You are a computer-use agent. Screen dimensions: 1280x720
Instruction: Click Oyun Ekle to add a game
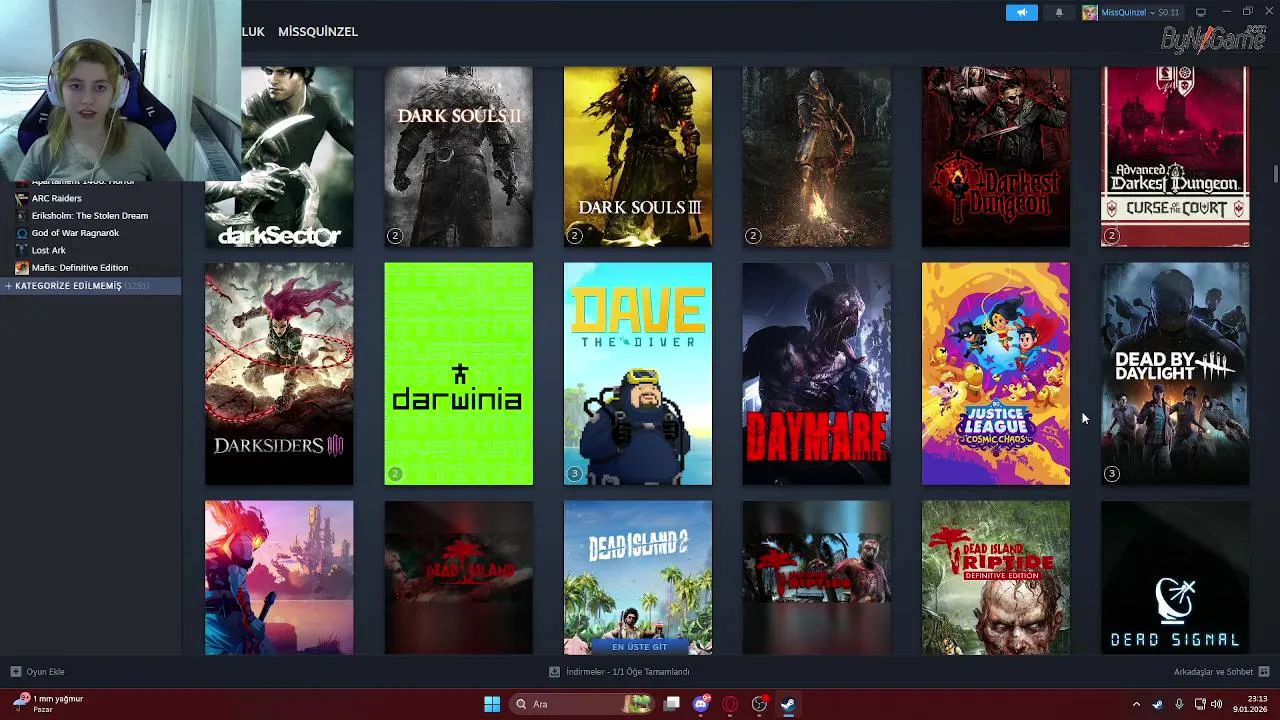point(38,672)
